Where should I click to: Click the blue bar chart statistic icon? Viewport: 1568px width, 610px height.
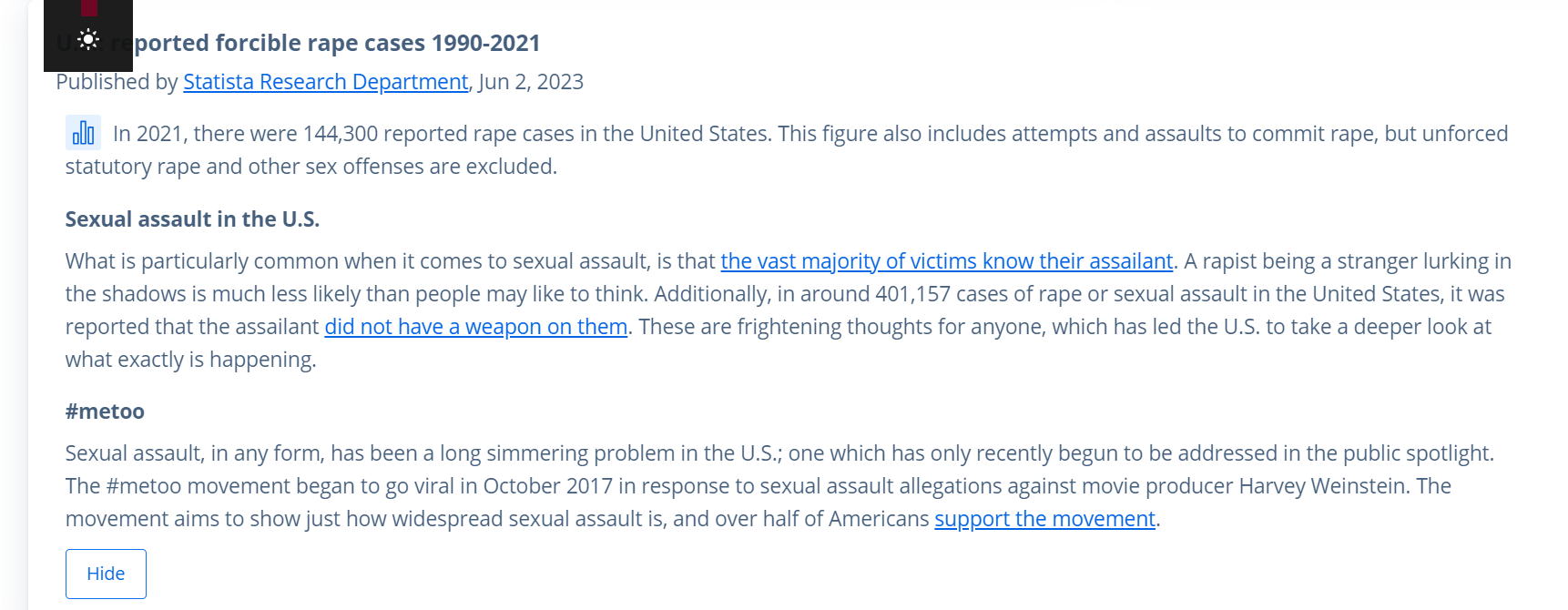(83, 133)
